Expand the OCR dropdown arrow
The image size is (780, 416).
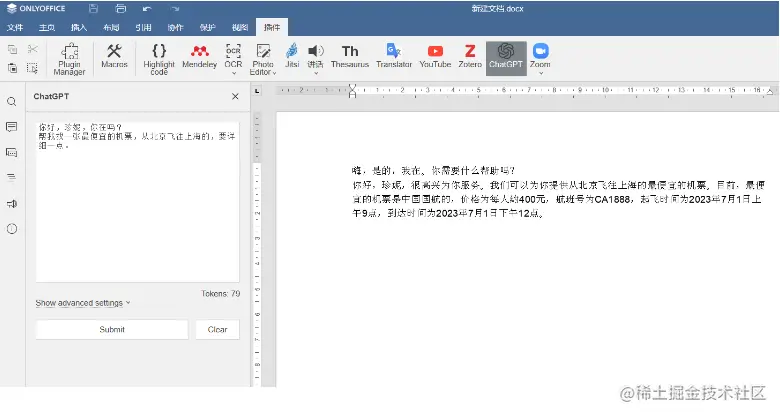click(x=233, y=73)
